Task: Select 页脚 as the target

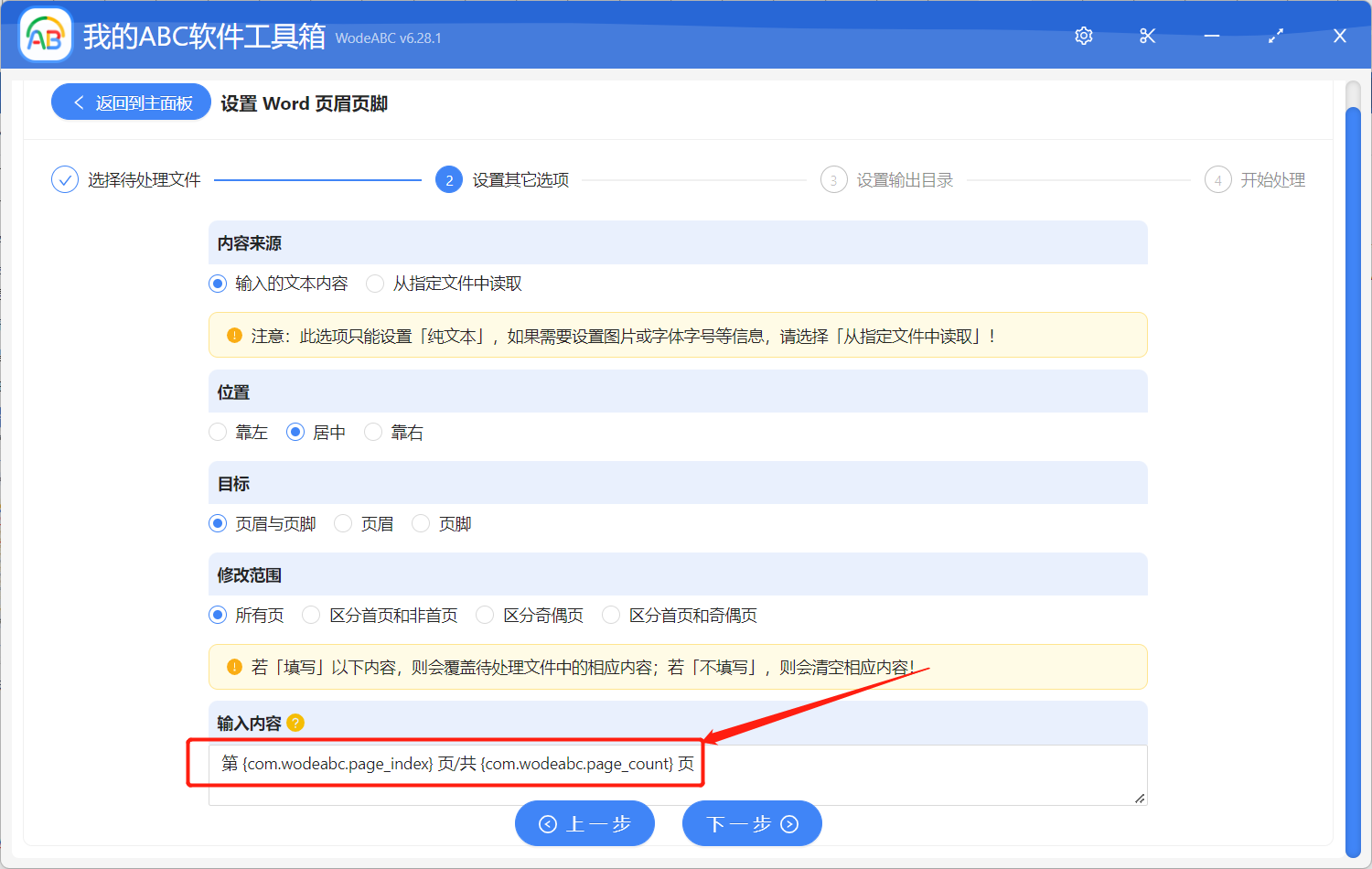Action: (x=420, y=523)
